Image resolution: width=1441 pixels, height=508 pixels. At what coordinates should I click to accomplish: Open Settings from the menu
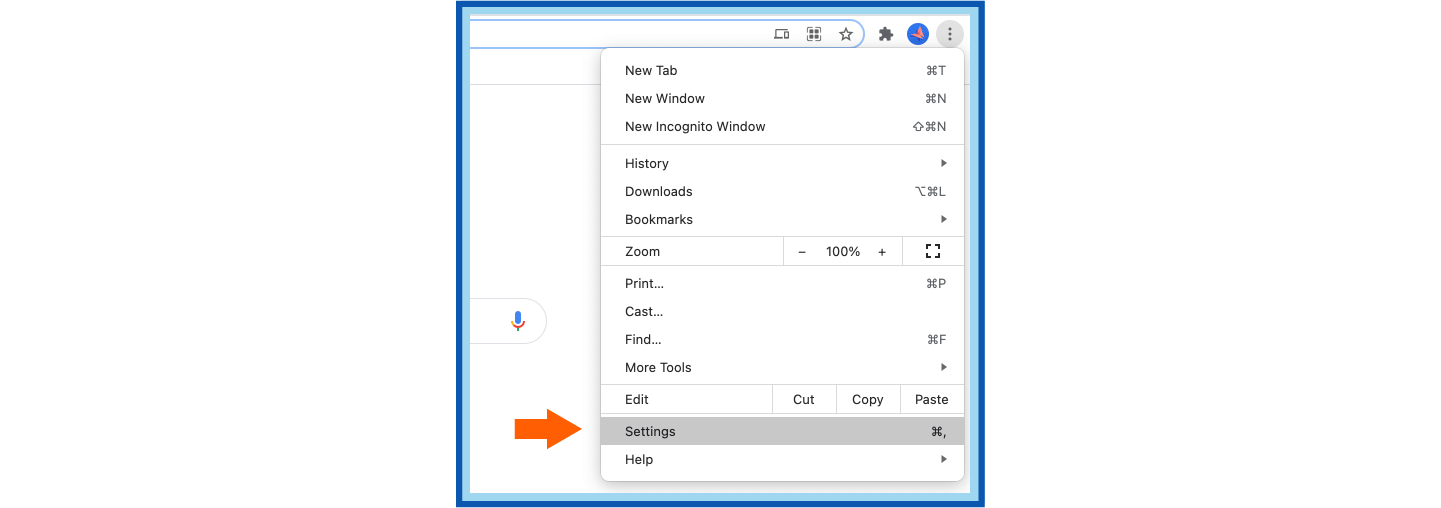pyautogui.click(x=782, y=431)
